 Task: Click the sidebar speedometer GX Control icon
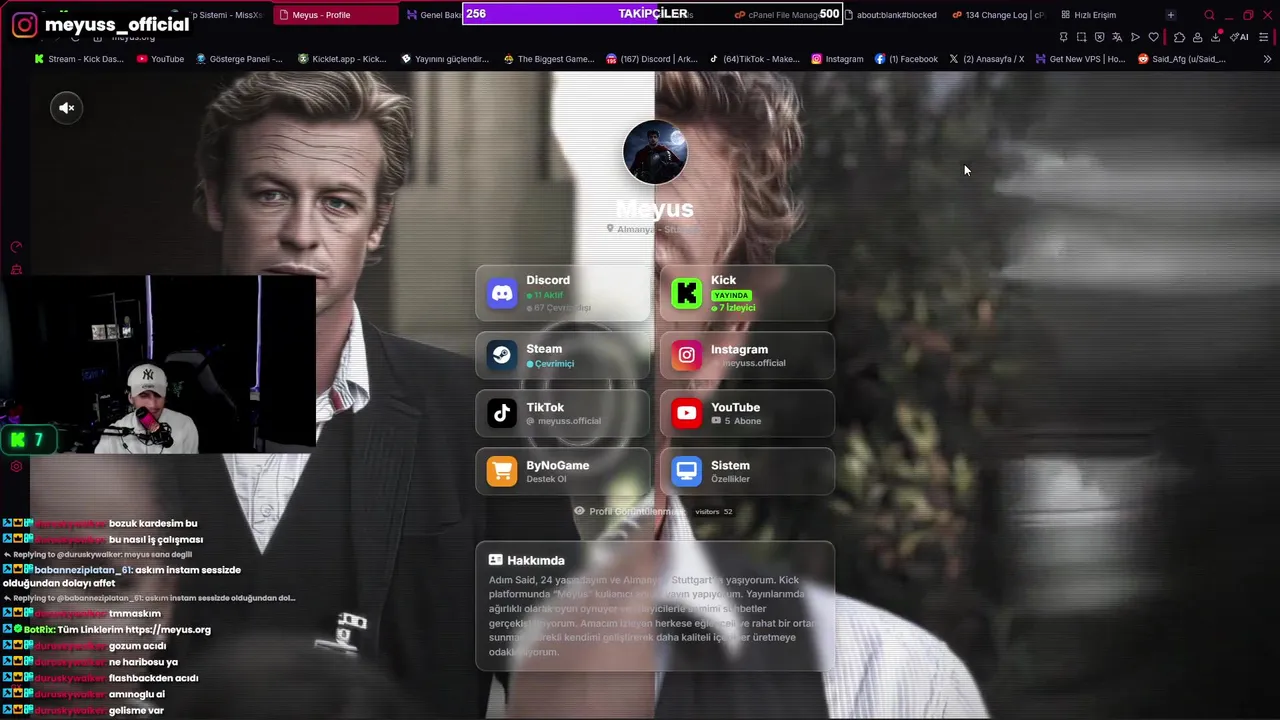16,247
